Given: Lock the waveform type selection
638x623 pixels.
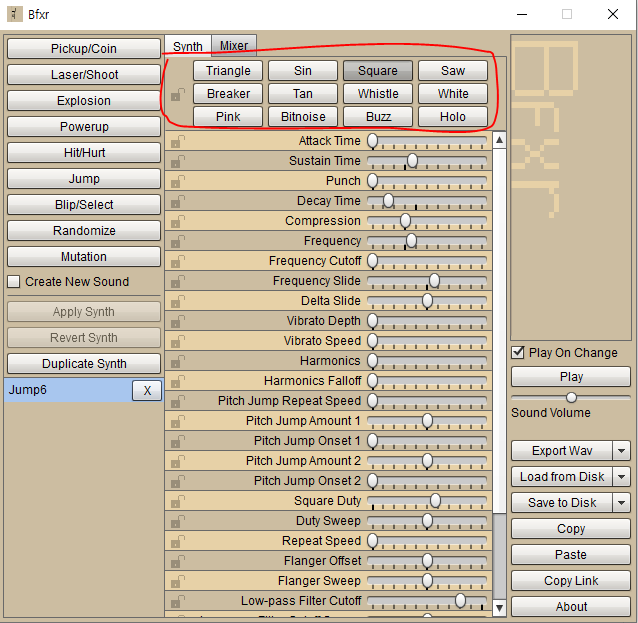Looking at the screenshot, I should coord(177,94).
